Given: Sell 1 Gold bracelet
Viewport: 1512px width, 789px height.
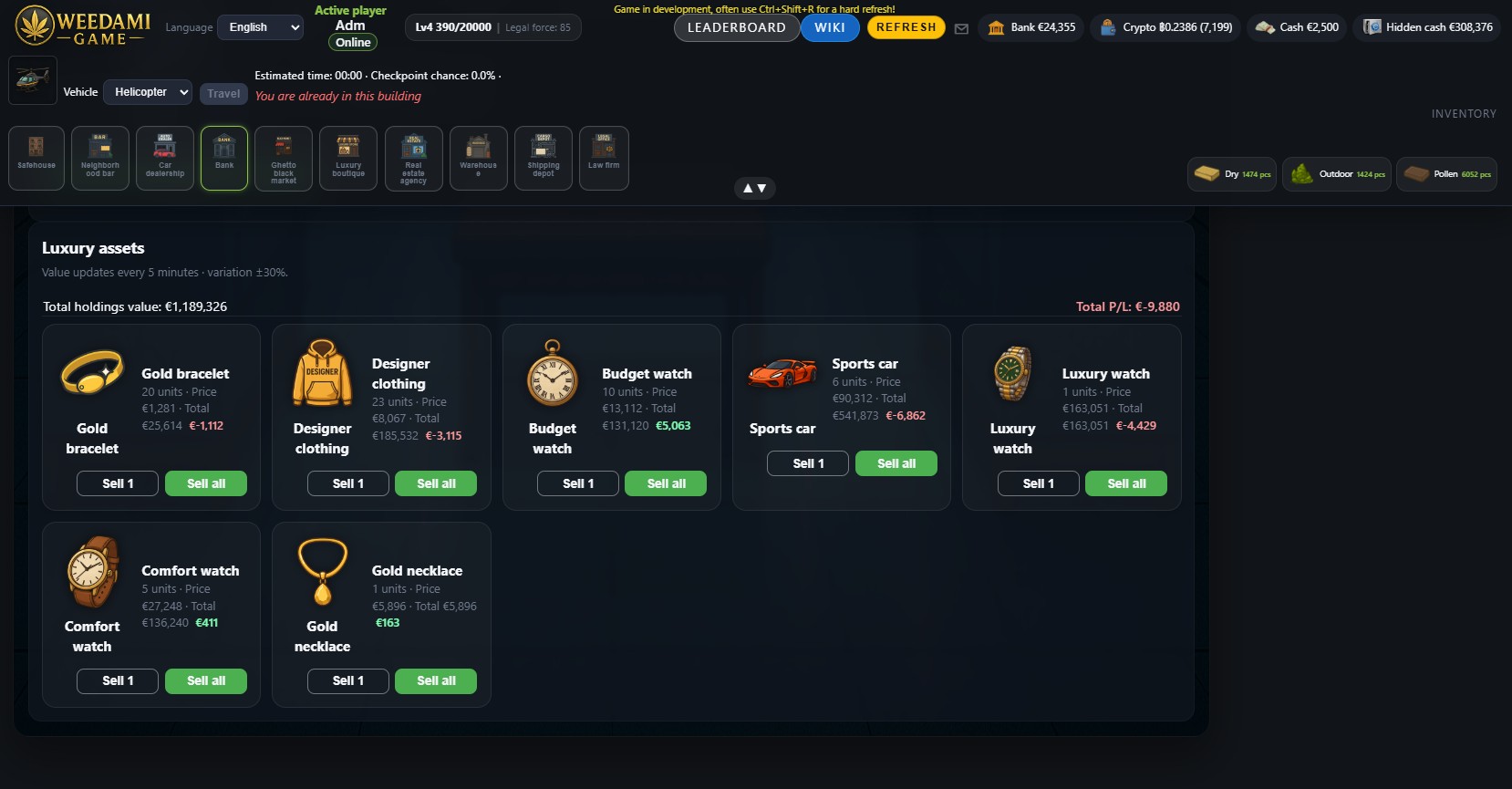Looking at the screenshot, I should coord(118,483).
